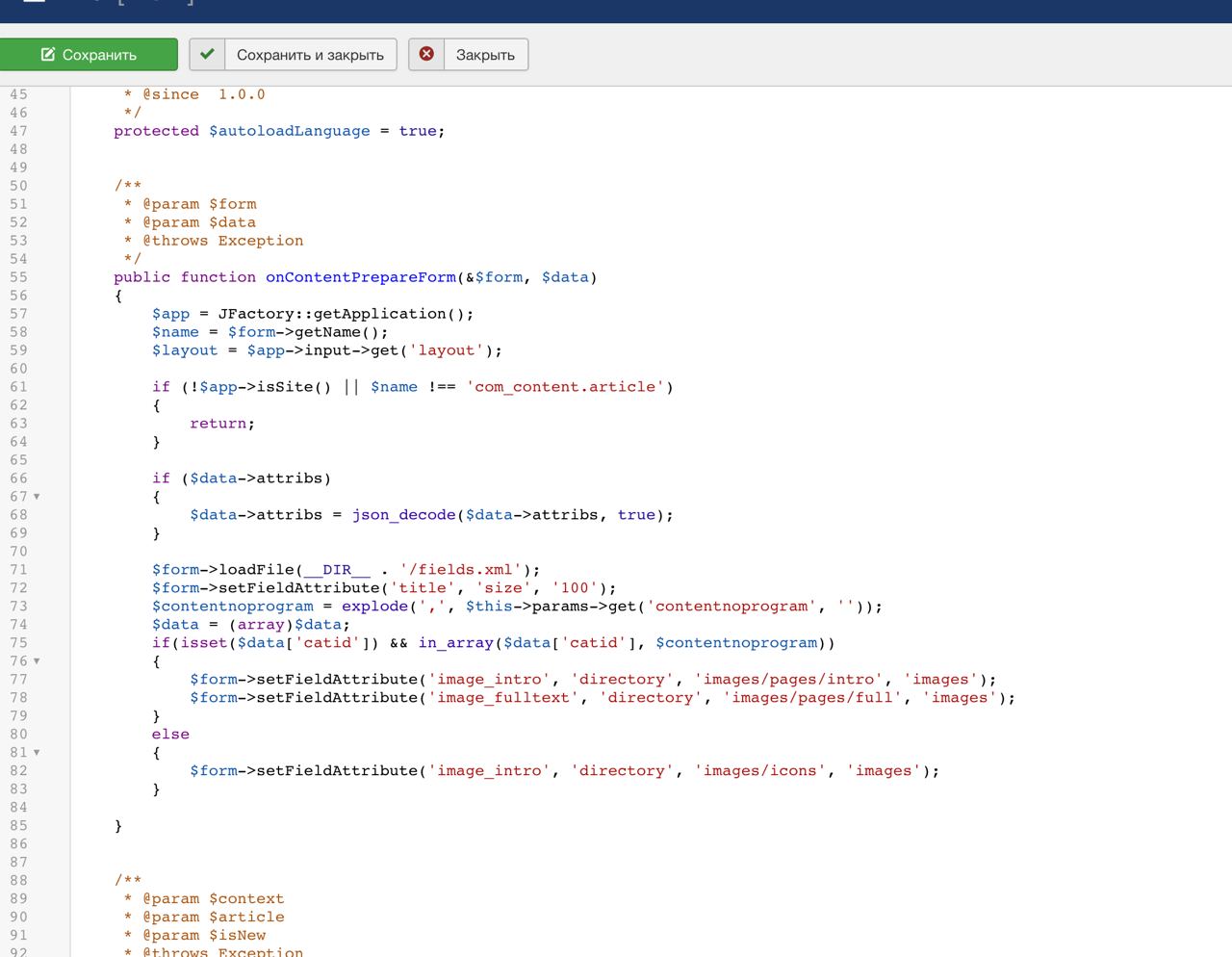Click the "$layout = $app->input->get('layout');" line
The image size is (1232, 957).
pyautogui.click(x=327, y=350)
